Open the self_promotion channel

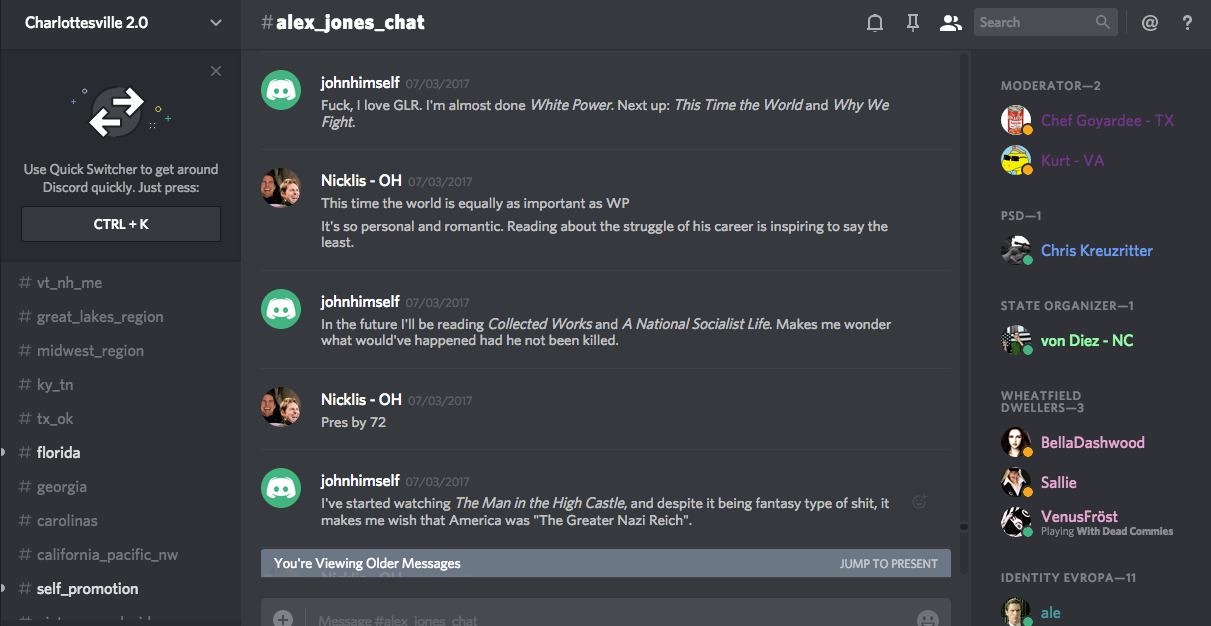87,589
